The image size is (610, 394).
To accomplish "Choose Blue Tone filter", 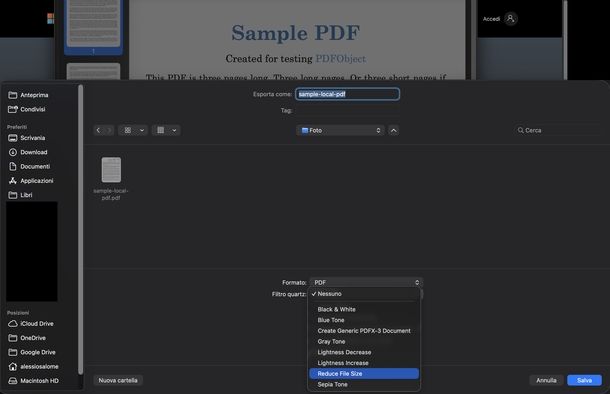I will click(x=364, y=320).
